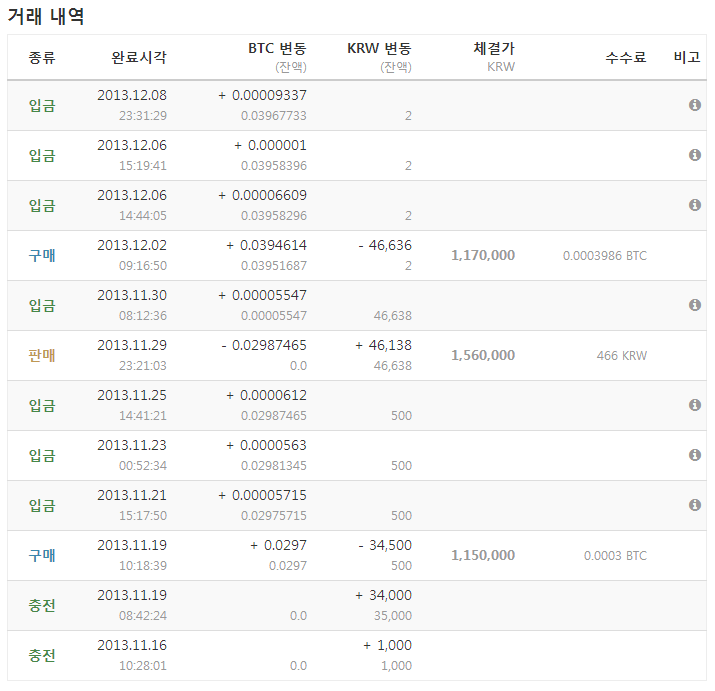This screenshot has width=715, height=691.
Task: Show info for the 2013.11.23 deposit
Action: tap(695, 455)
